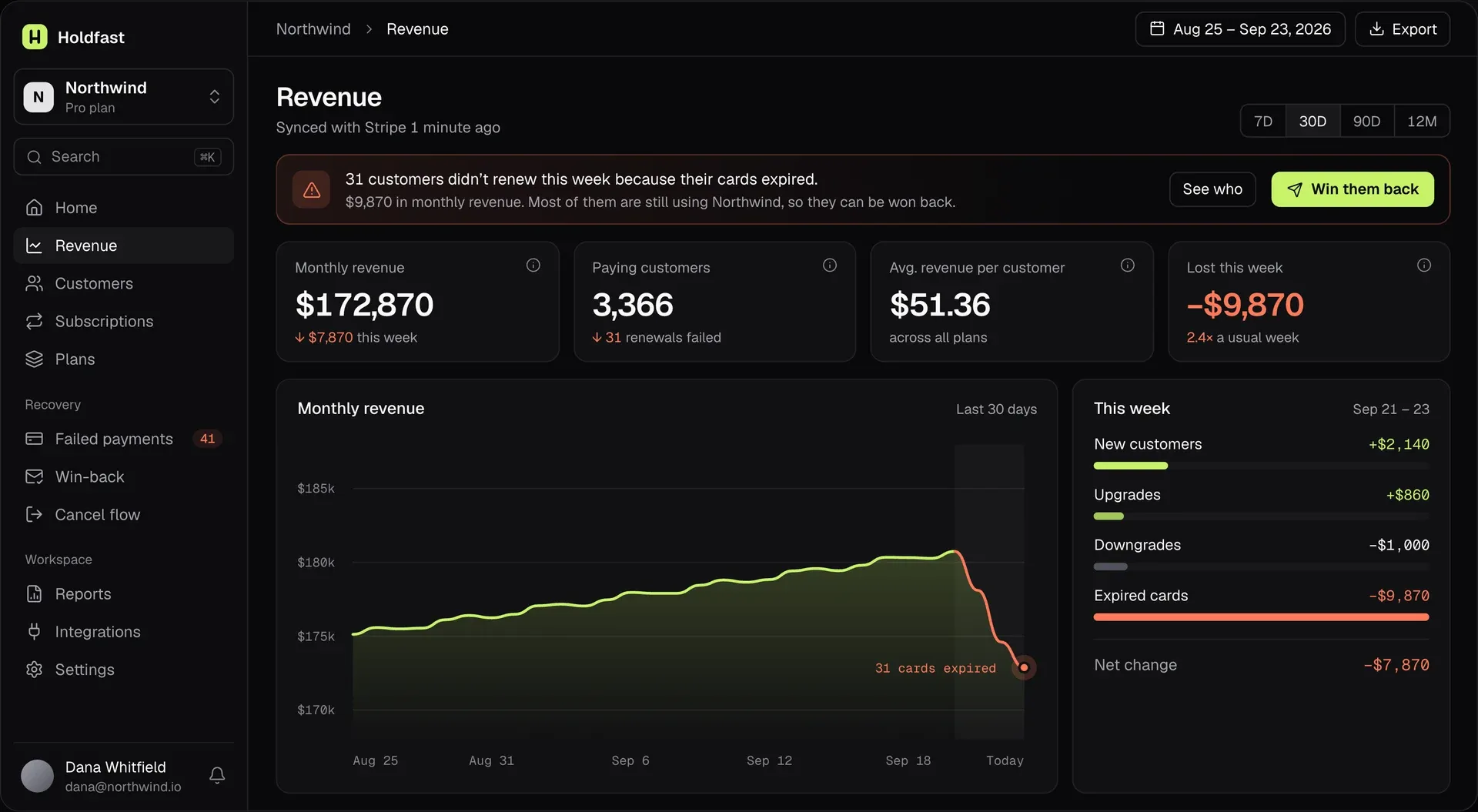Select the Revenue sidebar item
The width and height of the screenshot is (1478, 812).
coord(124,246)
